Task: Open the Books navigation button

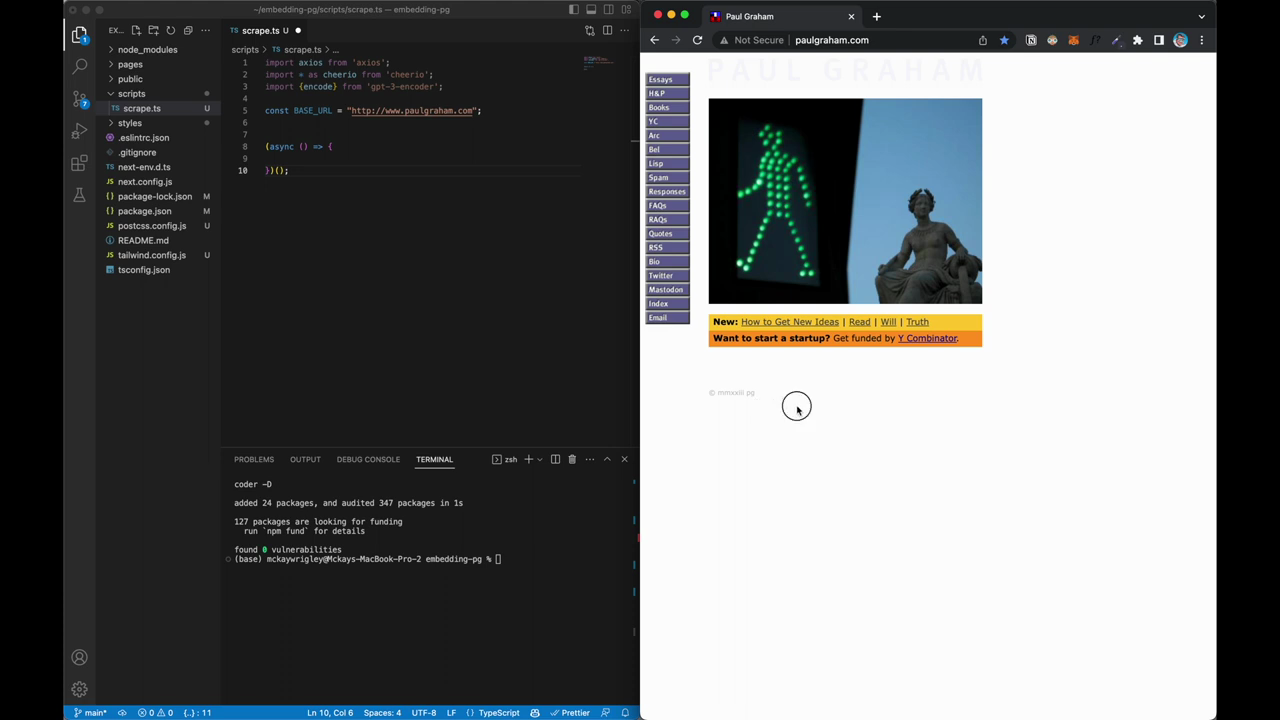Action: (667, 108)
